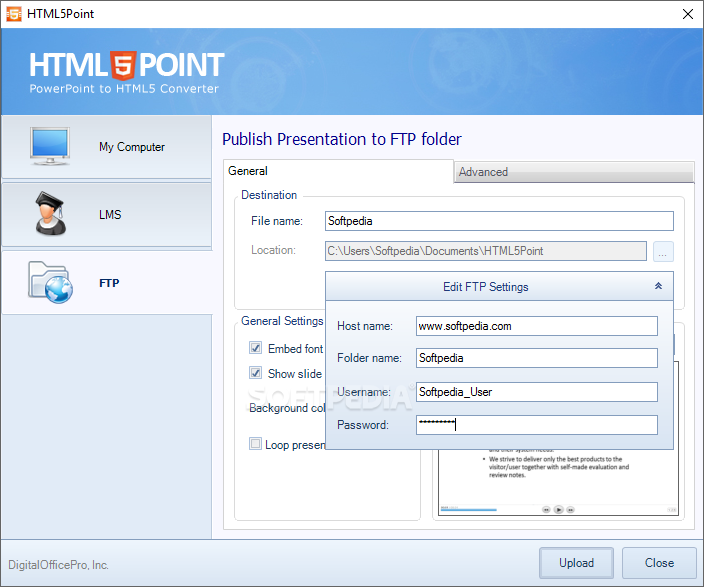
Task: Click the preview progress bar
Action: 468,510
